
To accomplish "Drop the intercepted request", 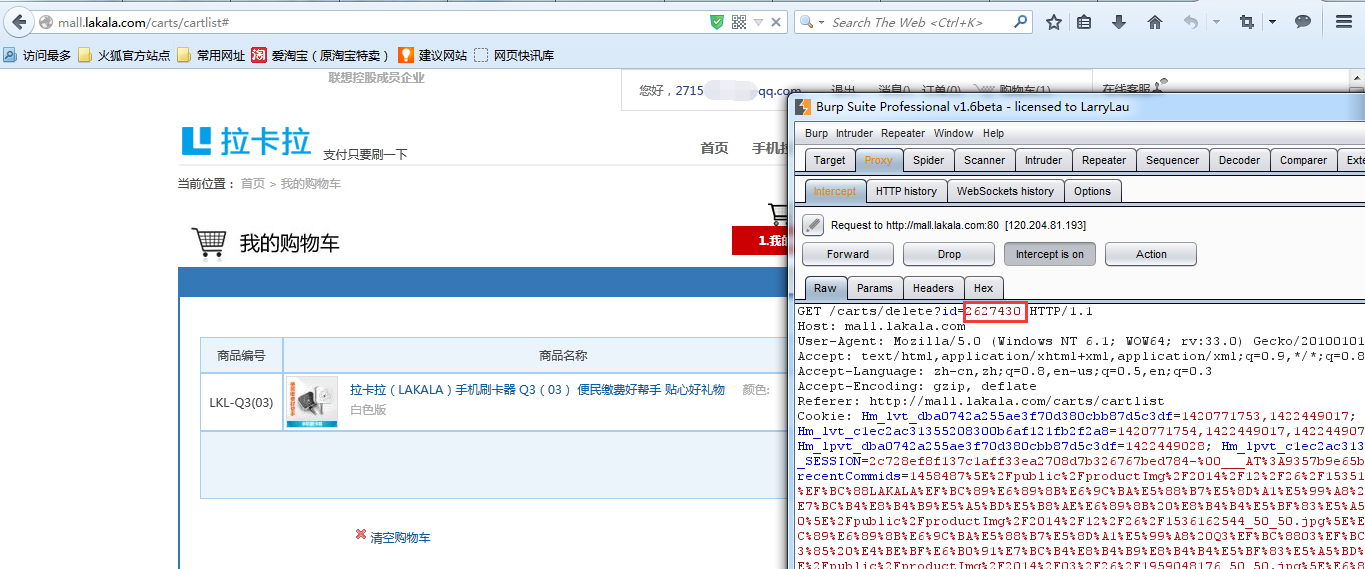I will pyautogui.click(x=949, y=254).
